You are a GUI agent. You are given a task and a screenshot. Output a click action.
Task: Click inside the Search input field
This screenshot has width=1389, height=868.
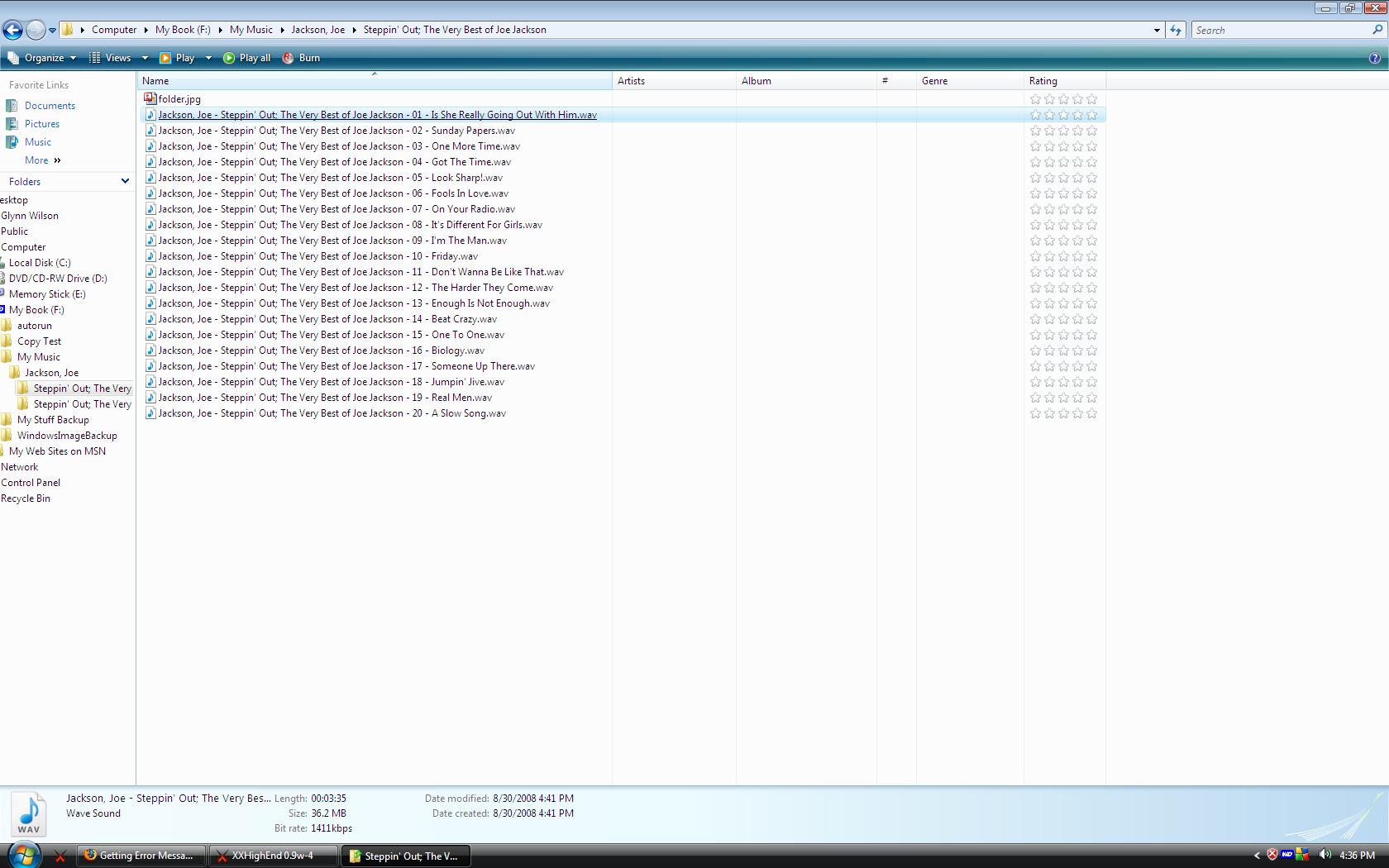[x=1280, y=30]
